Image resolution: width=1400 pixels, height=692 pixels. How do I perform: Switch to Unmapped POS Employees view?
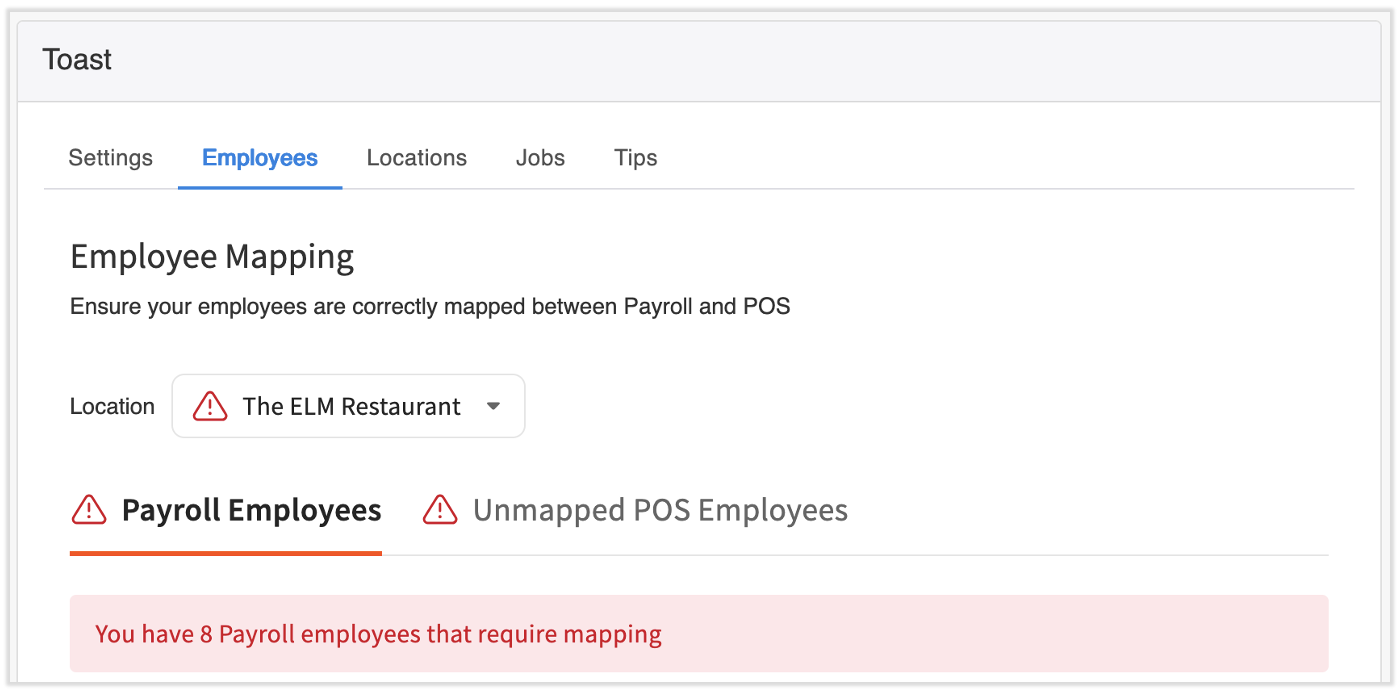[661, 510]
